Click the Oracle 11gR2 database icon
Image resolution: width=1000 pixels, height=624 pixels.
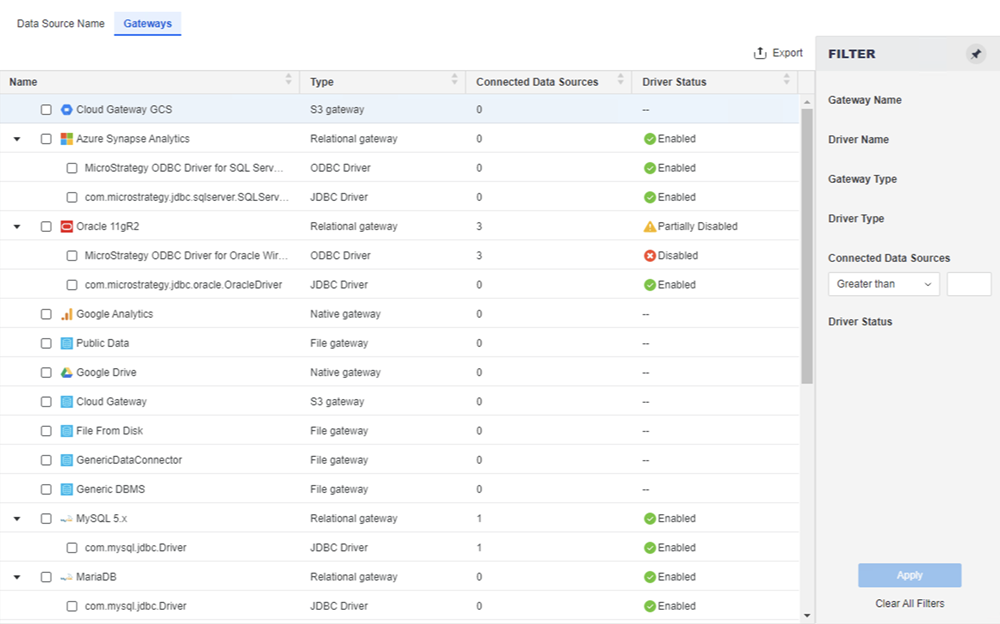[67, 227]
